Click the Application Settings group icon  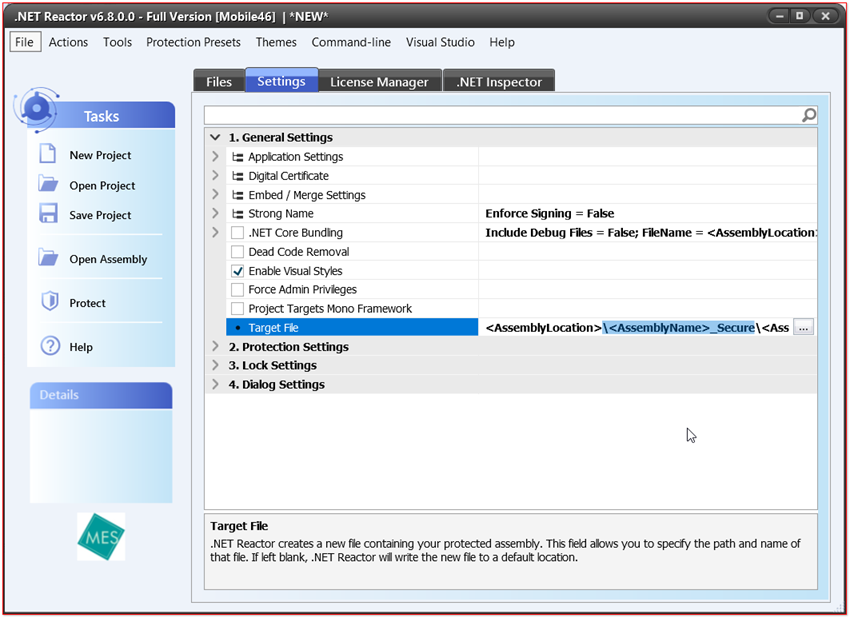tap(237, 157)
